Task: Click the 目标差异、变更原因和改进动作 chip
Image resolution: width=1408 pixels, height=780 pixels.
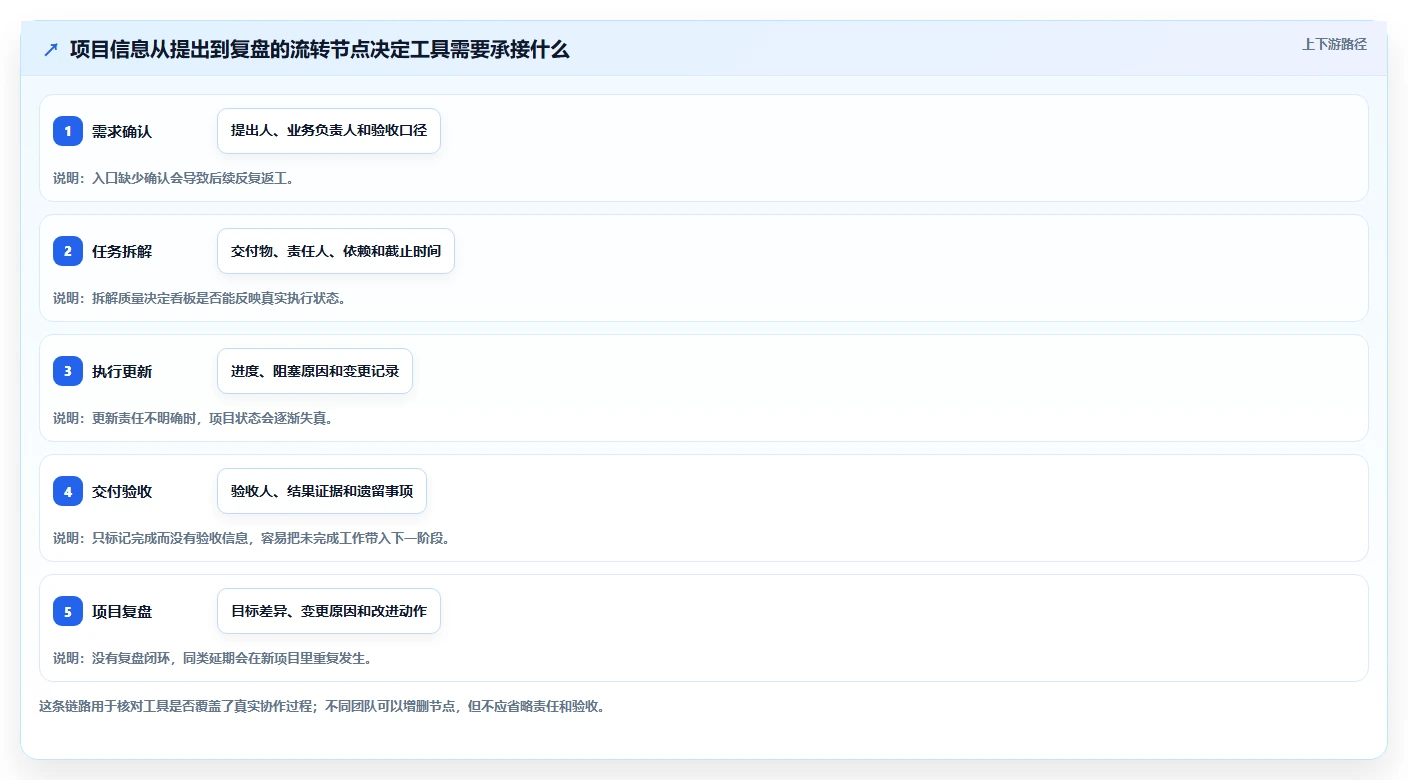Action: coord(329,611)
